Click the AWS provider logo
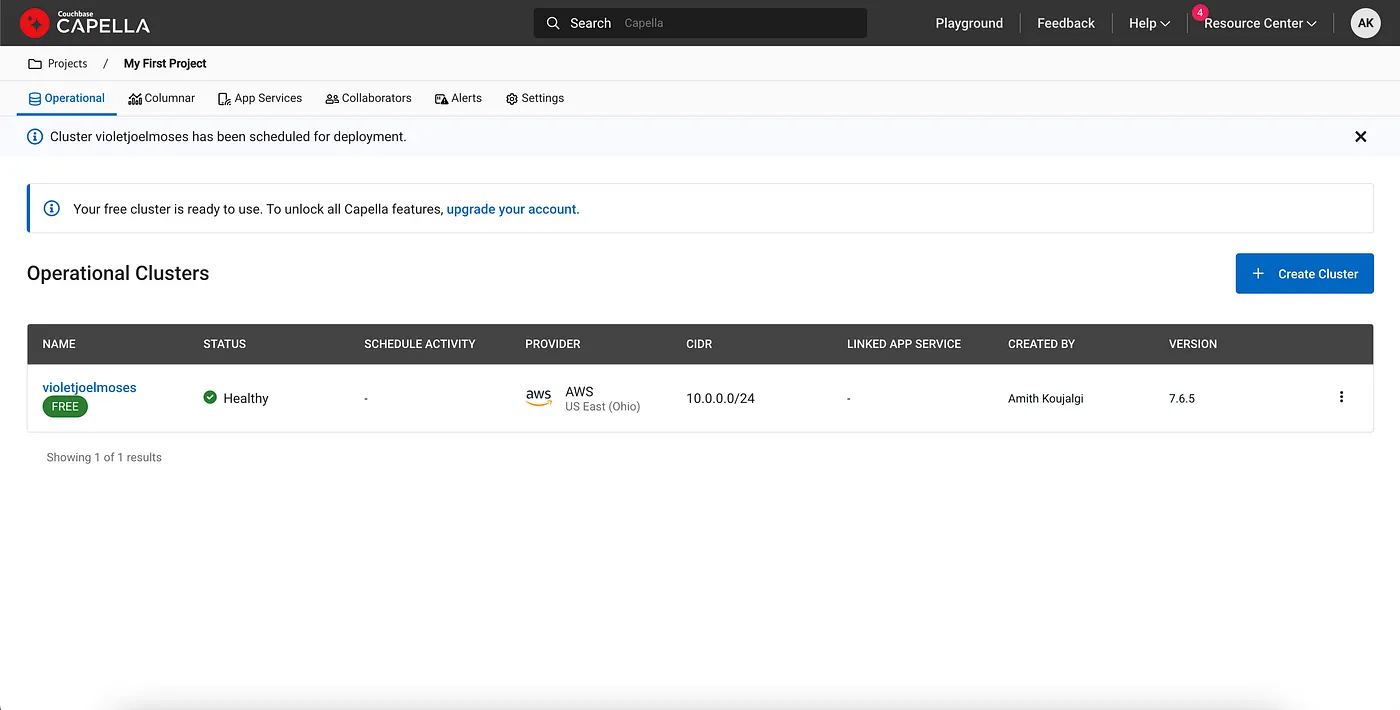The width and height of the screenshot is (1400, 710). 539,397
